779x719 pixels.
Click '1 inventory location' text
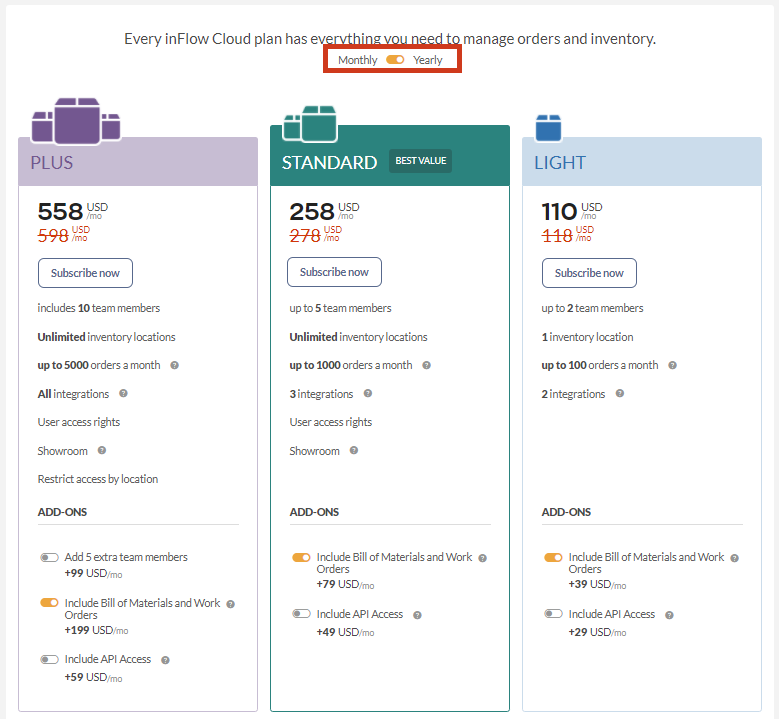click(587, 337)
